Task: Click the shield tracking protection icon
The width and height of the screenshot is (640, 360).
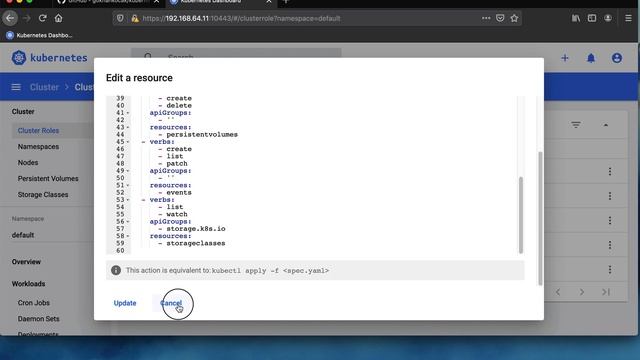Action: point(120,18)
